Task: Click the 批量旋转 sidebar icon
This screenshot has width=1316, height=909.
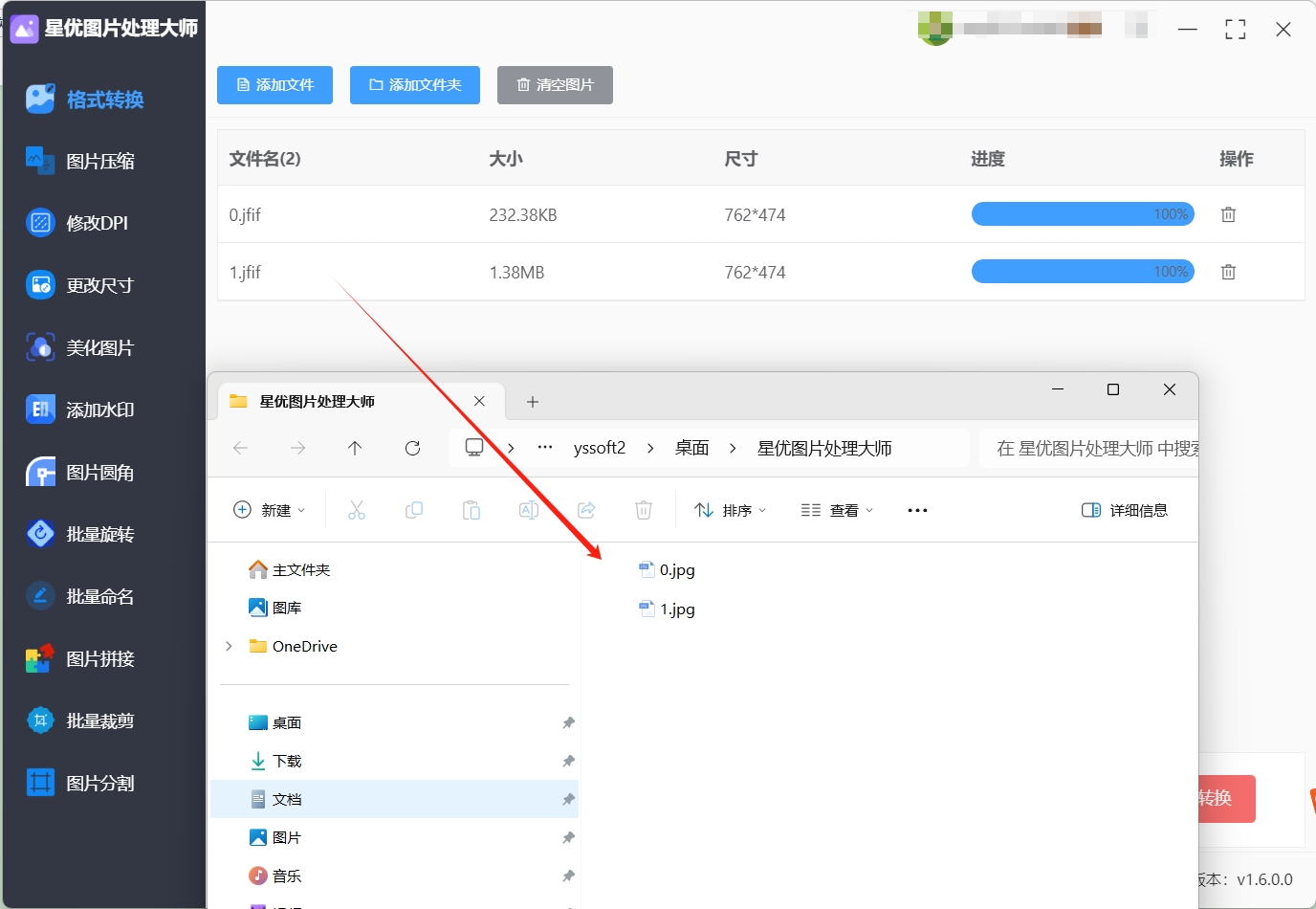Action: tap(40, 534)
